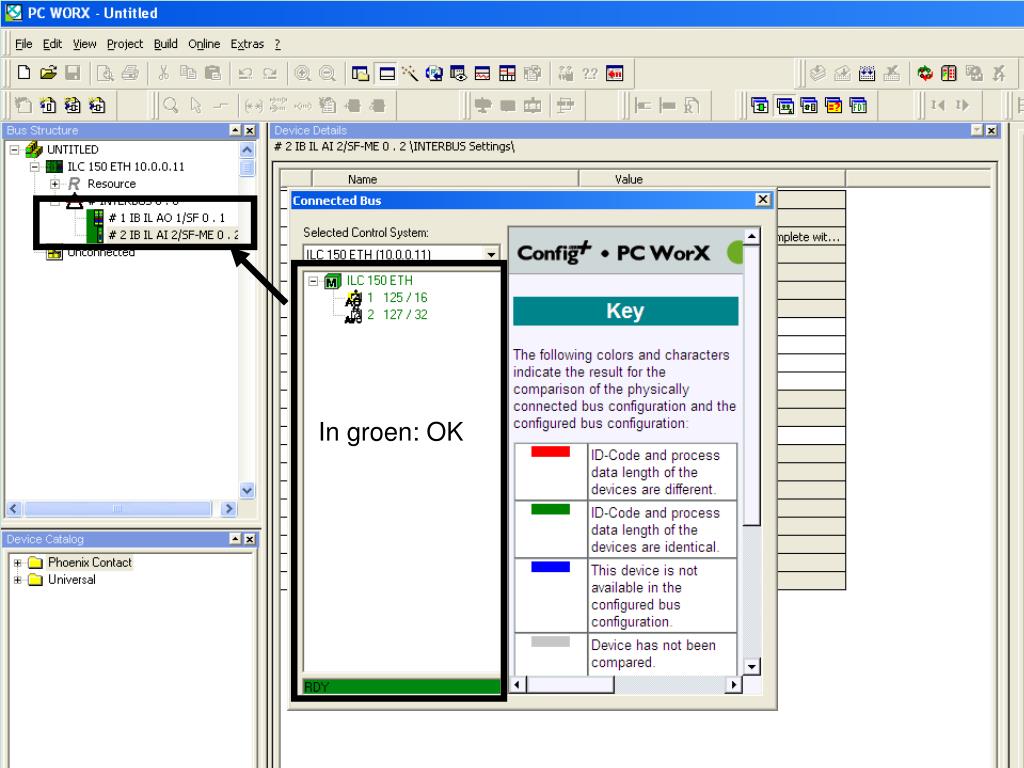Open a project with the folder icon
Image resolution: width=1024 pixels, height=768 pixels.
[x=48, y=72]
